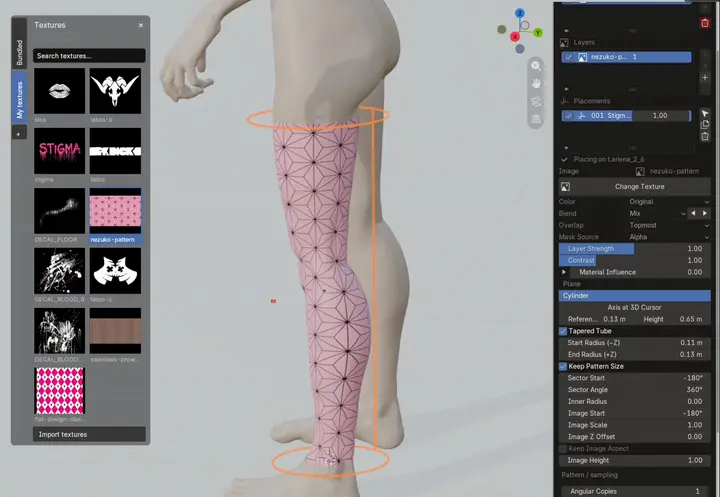Click the pick placement cursor icon
This screenshot has width=720, height=497.
click(x=705, y=113)
